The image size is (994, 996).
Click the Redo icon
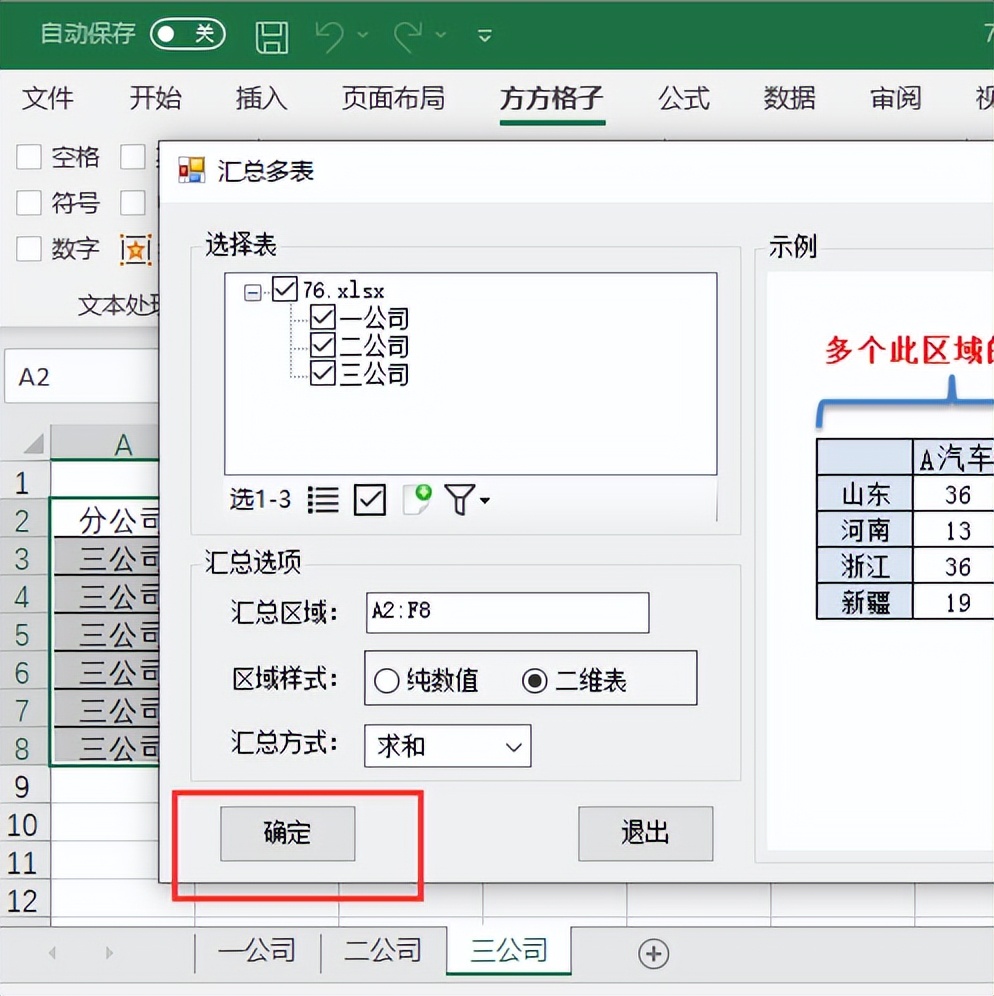[x=408, y=36]
